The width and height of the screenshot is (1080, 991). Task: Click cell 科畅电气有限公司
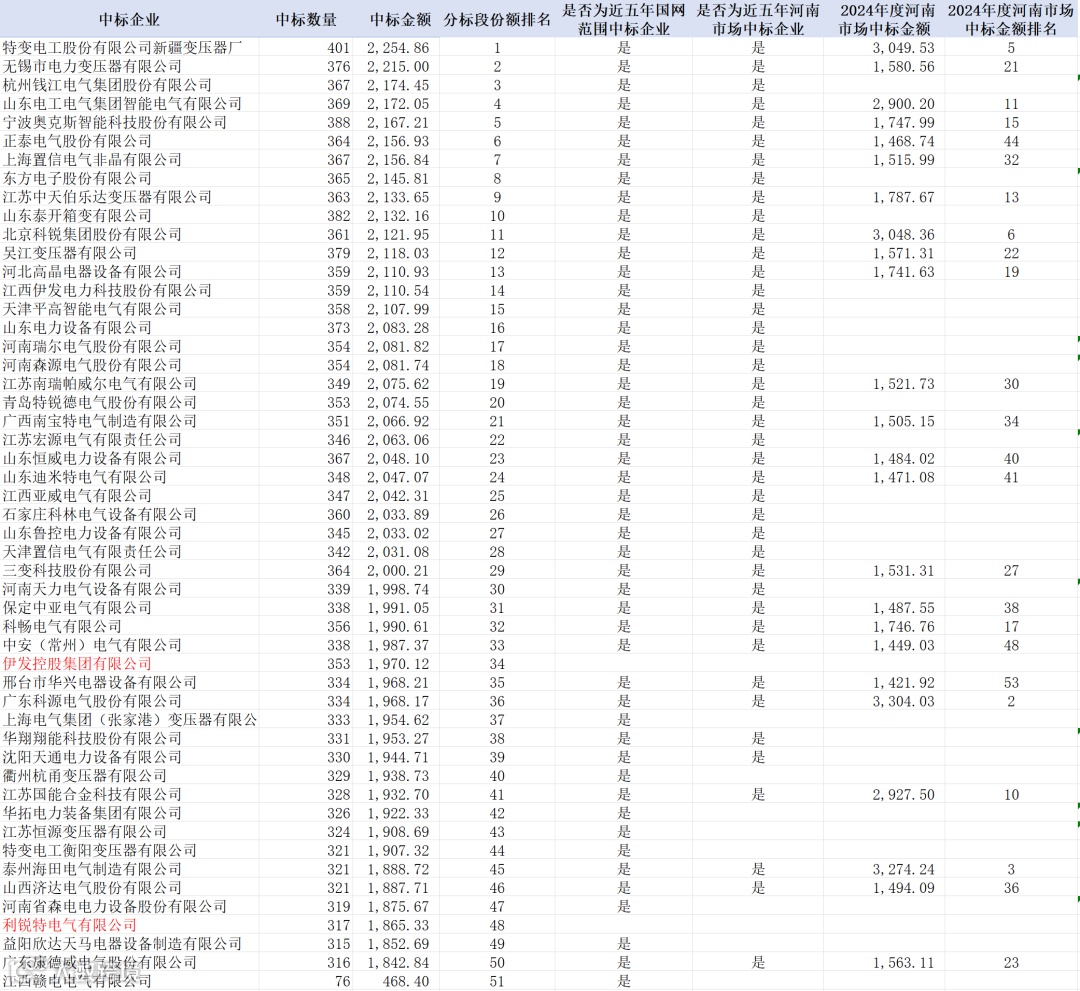61,626
